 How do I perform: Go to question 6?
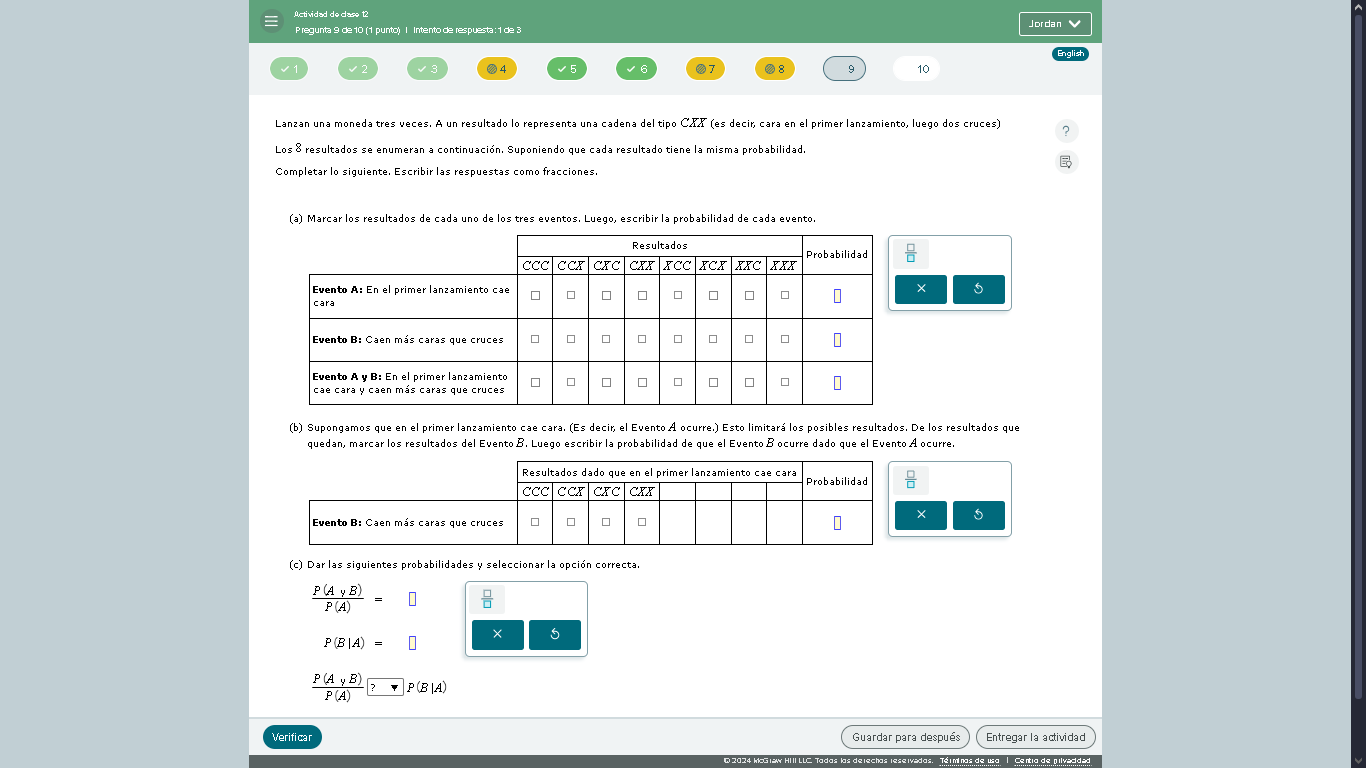636,69
